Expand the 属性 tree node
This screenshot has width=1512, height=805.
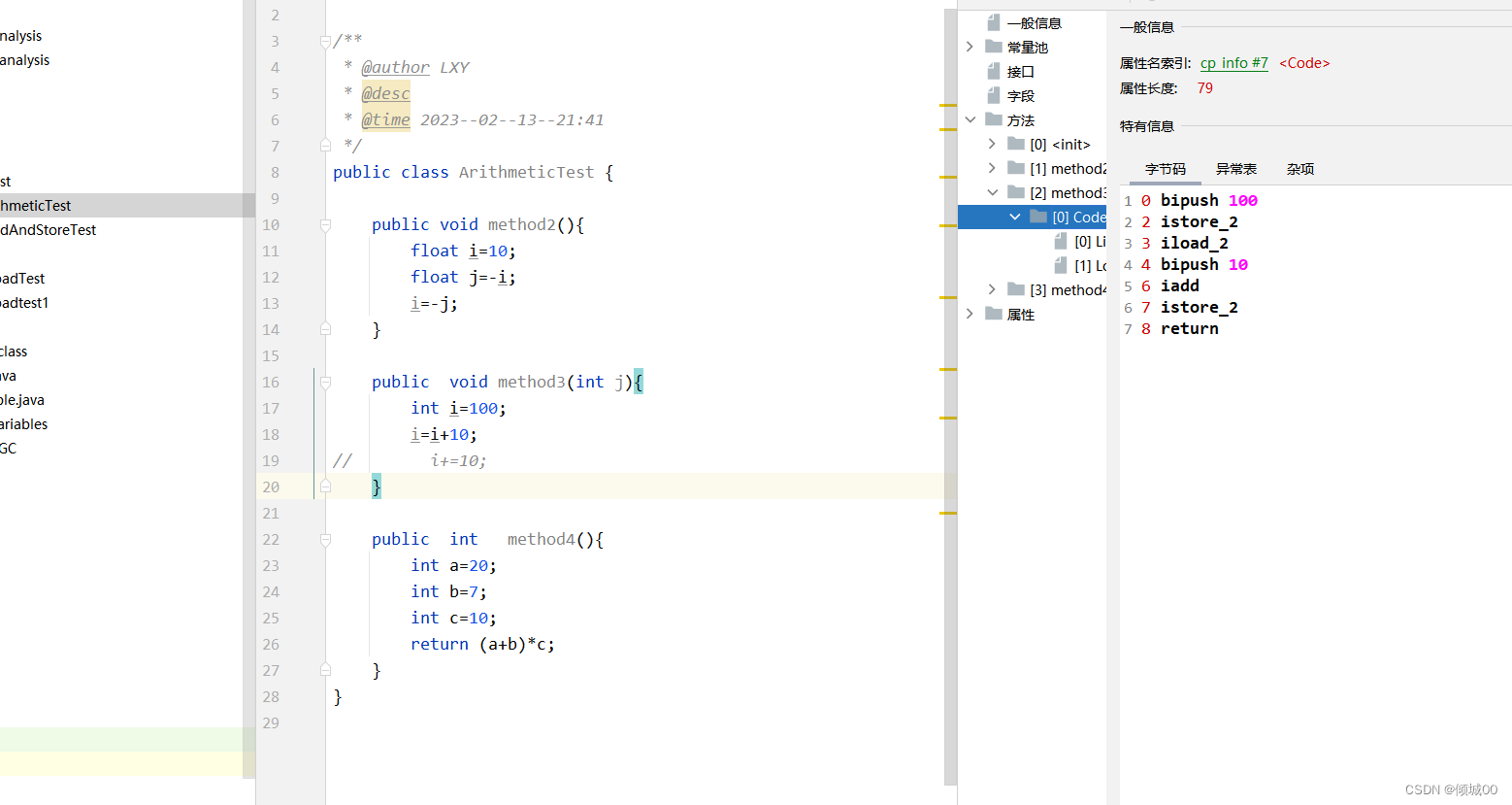pyautogui.click(x=970, y=314)
